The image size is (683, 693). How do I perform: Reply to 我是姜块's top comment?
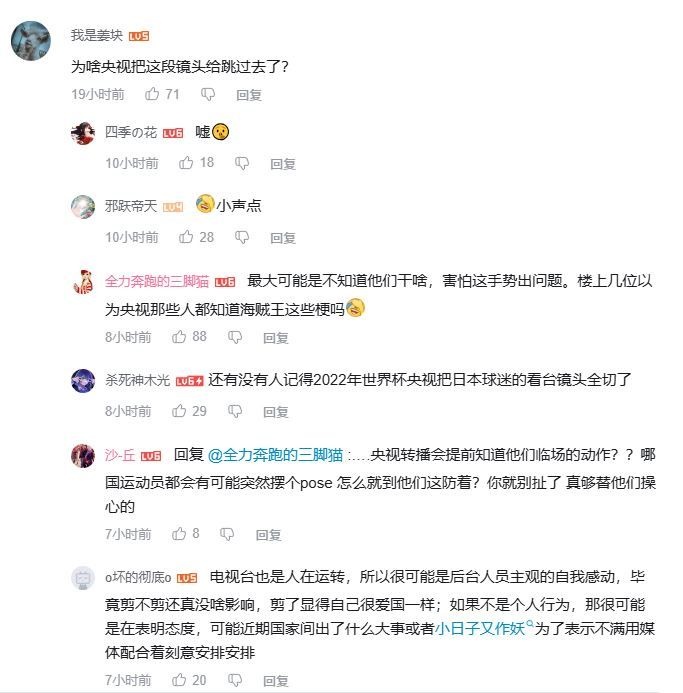[249, 95]
